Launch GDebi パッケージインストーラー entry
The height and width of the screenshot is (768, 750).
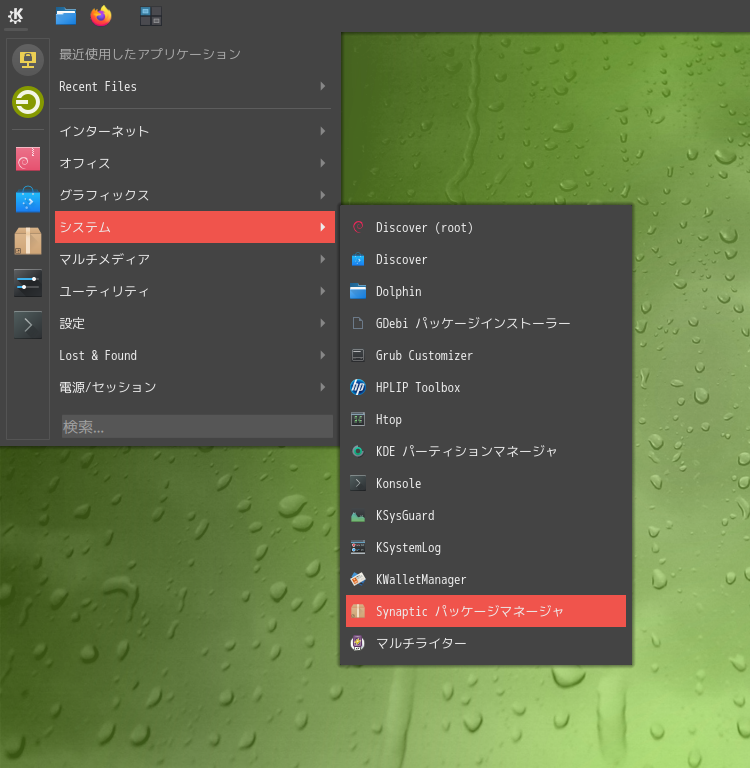pyautogui.click(x=486, y=323)
